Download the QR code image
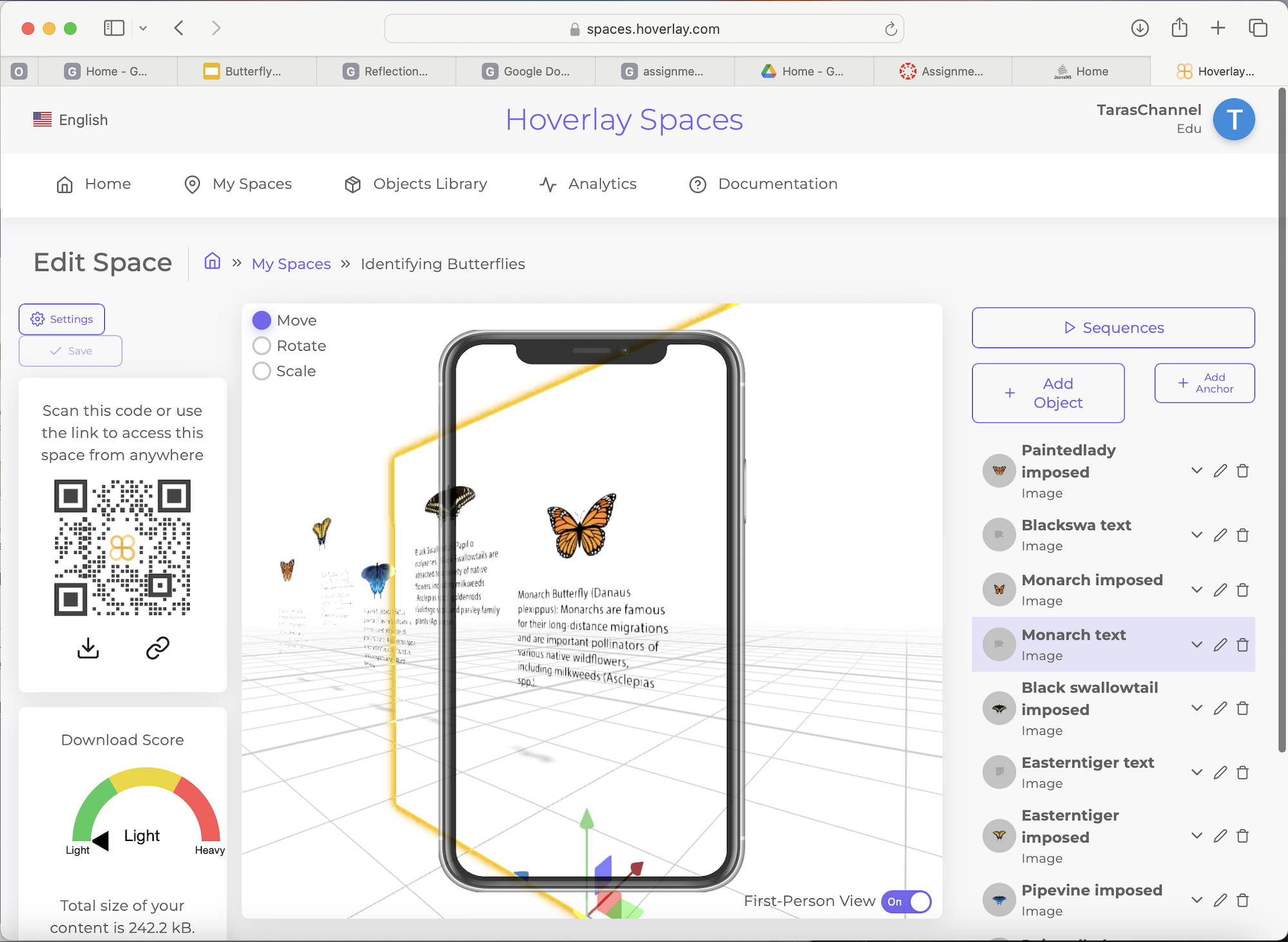Screen dimensions: 1288x942 [88, 648]
